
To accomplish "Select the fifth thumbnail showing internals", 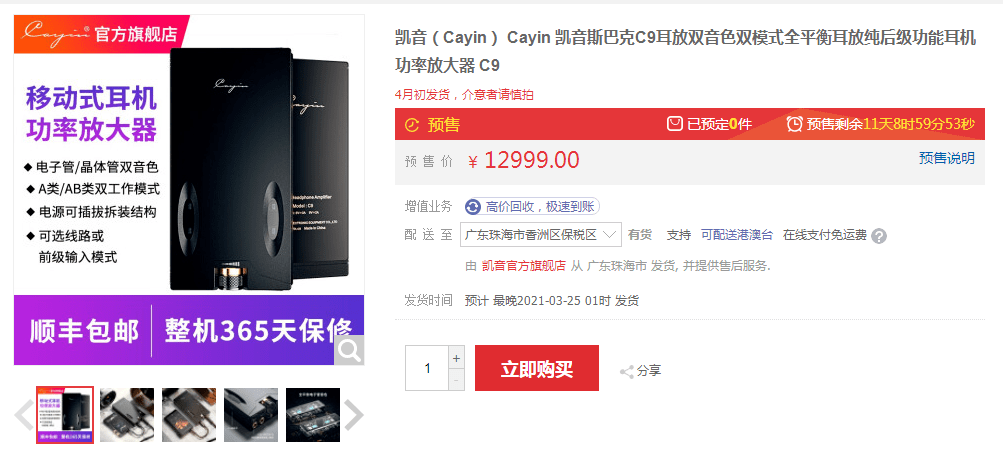I will point(313,415).
